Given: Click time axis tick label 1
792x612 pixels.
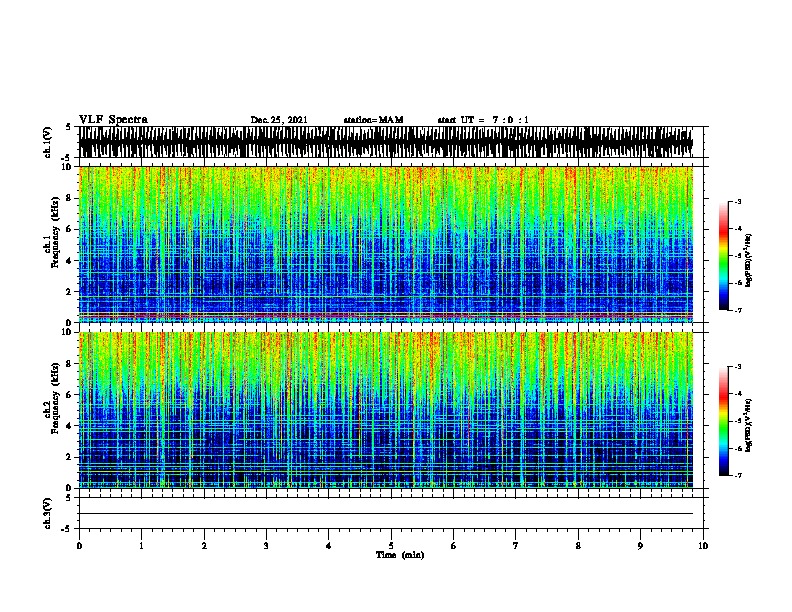Looking at the screenshot, I should [141, 545].
